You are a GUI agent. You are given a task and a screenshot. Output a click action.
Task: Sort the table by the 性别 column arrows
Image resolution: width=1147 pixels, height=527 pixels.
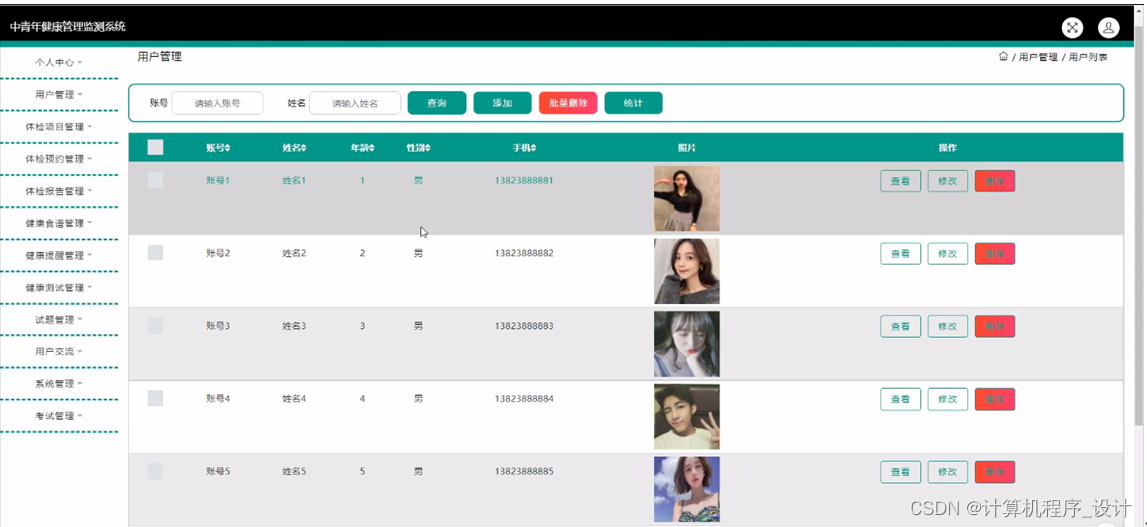point(428,148)
